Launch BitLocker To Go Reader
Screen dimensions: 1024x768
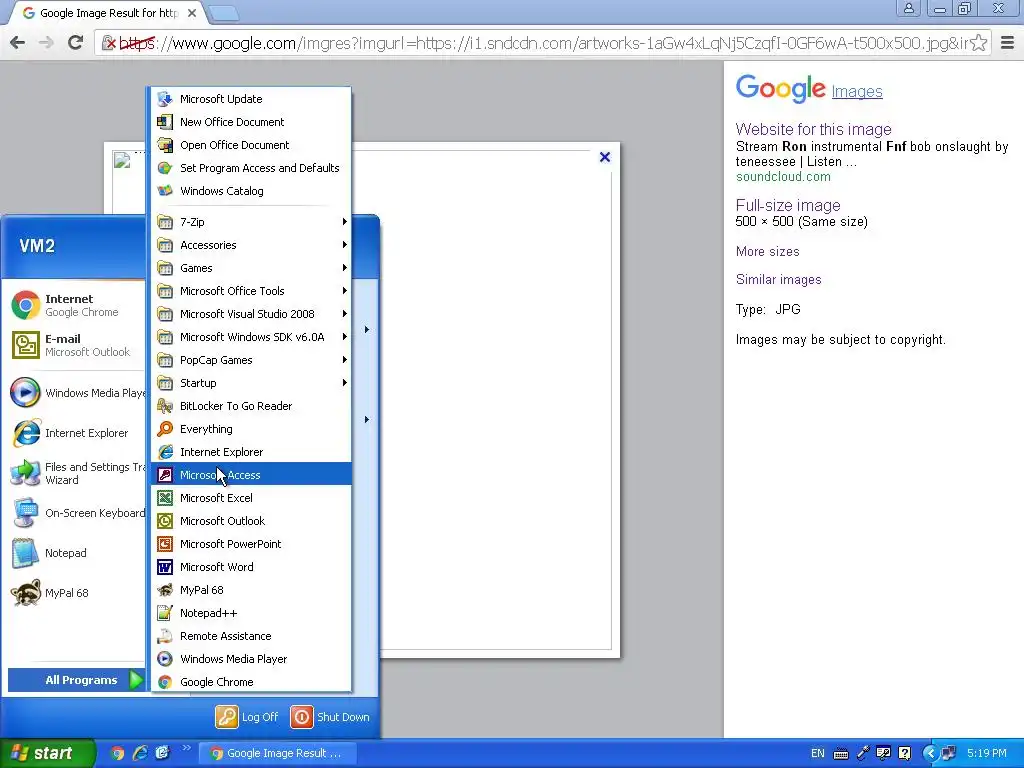pos(251,406)
